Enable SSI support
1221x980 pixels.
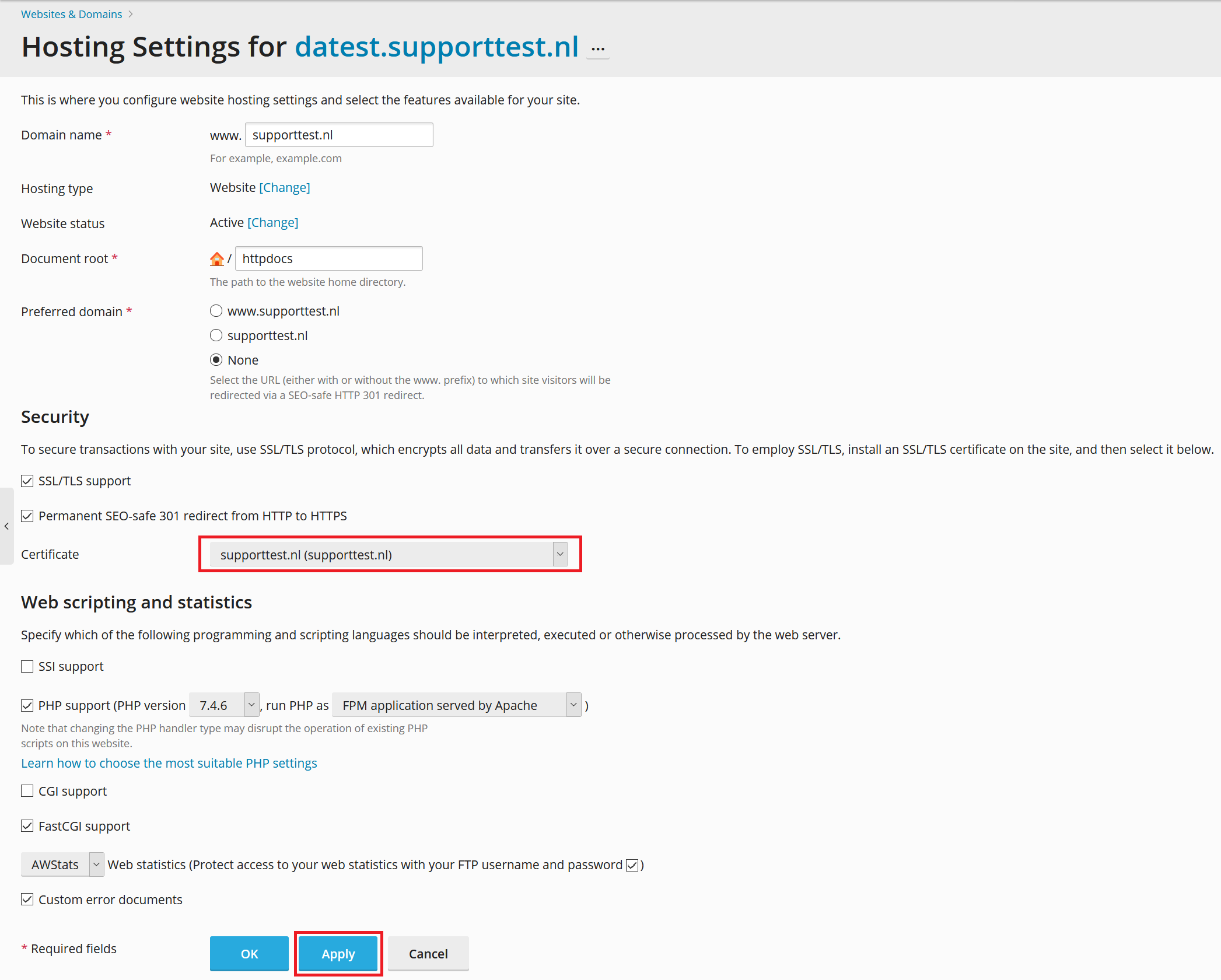[27, 667]
